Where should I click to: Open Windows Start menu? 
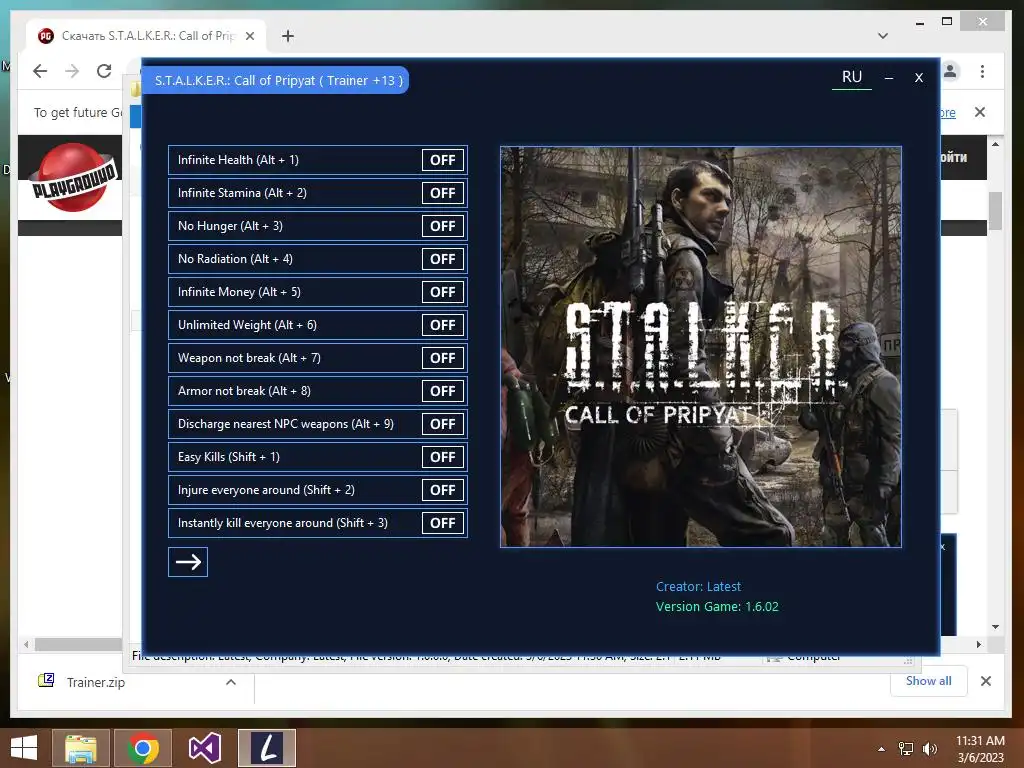[24, 748]
